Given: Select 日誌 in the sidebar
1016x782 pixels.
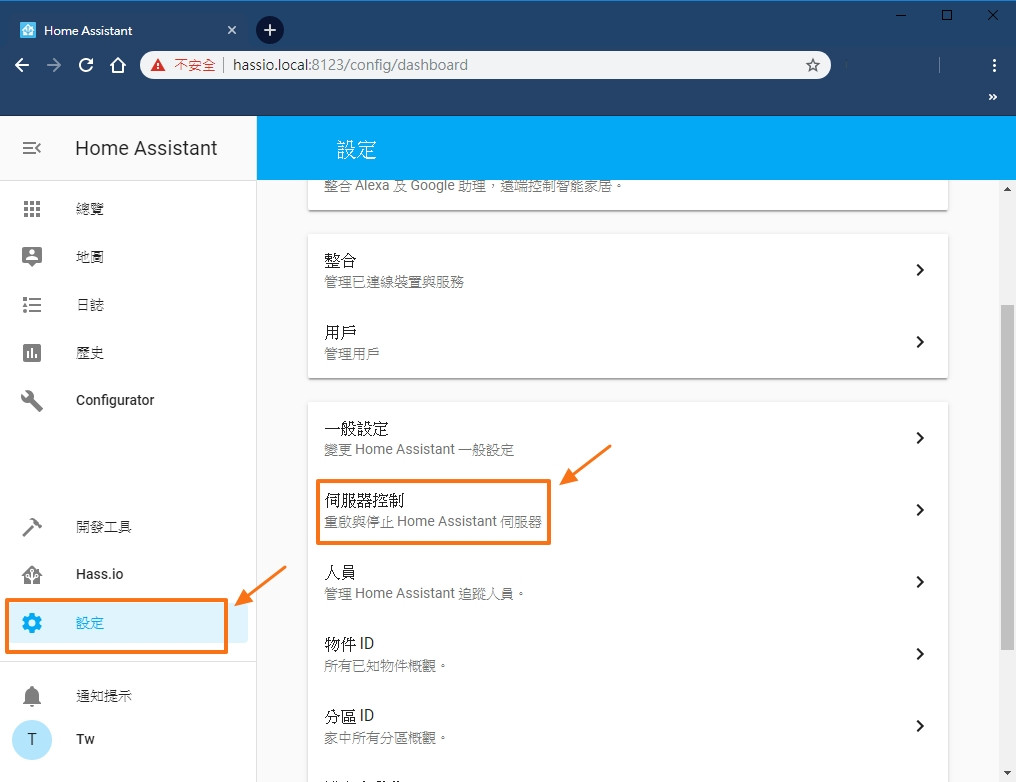Looking at the screenshot, I should coord(89,305).
